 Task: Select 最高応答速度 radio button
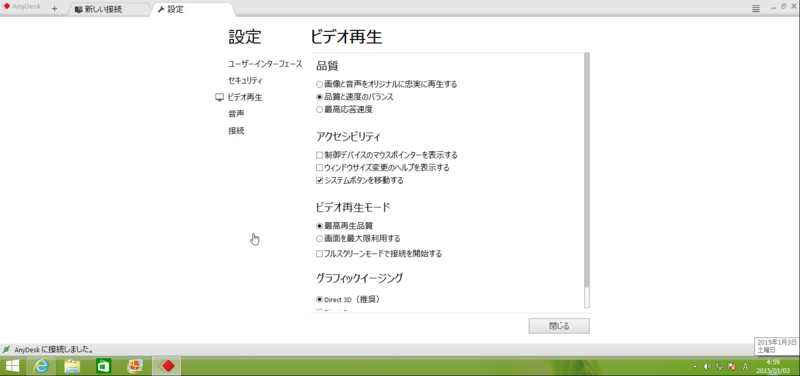319,109
